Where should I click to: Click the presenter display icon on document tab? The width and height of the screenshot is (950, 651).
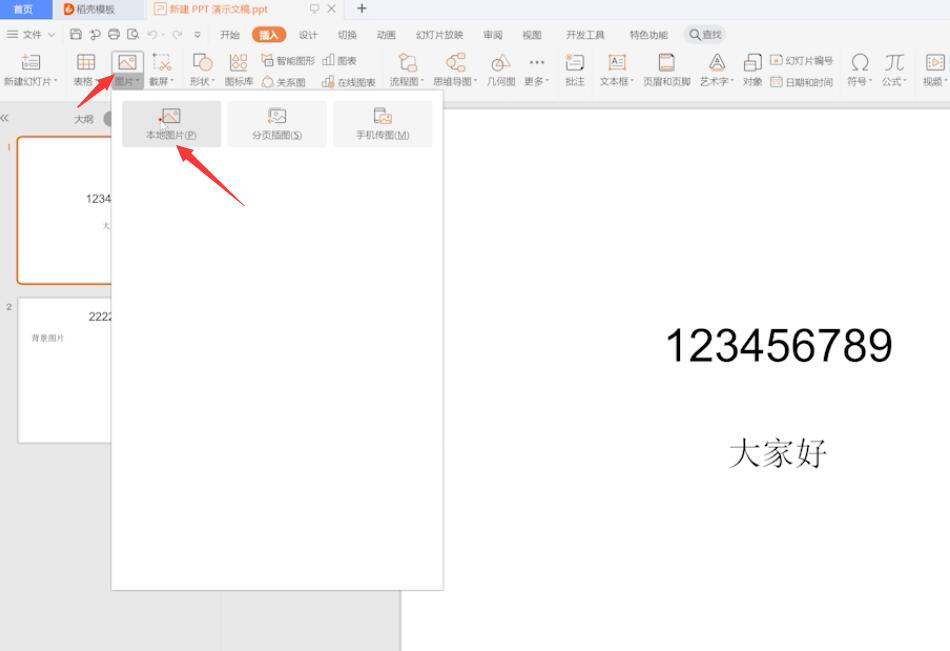314,8
